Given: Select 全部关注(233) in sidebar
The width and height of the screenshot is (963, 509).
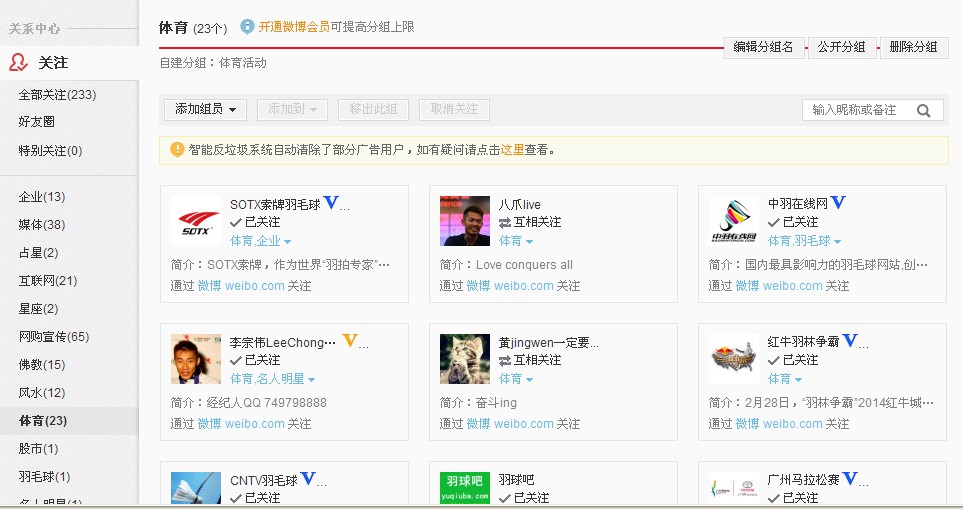Looking at the screenshot, I should [57, 95].
